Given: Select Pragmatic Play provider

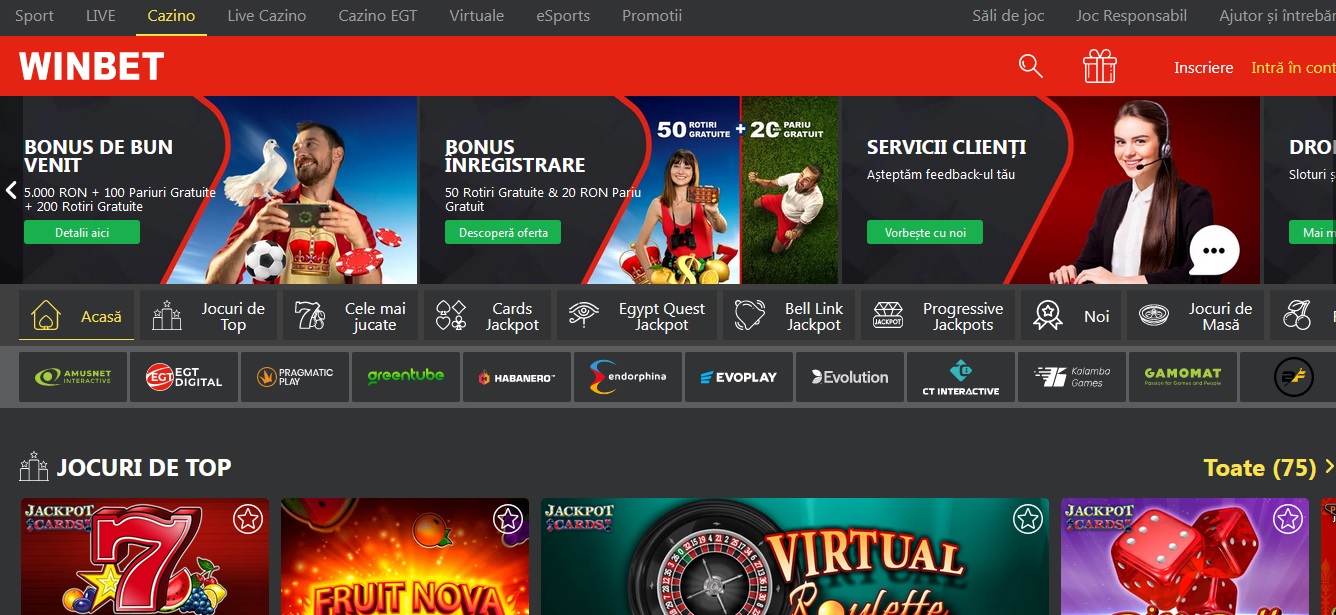Looking at the screenshot, I should pos(295,377).
